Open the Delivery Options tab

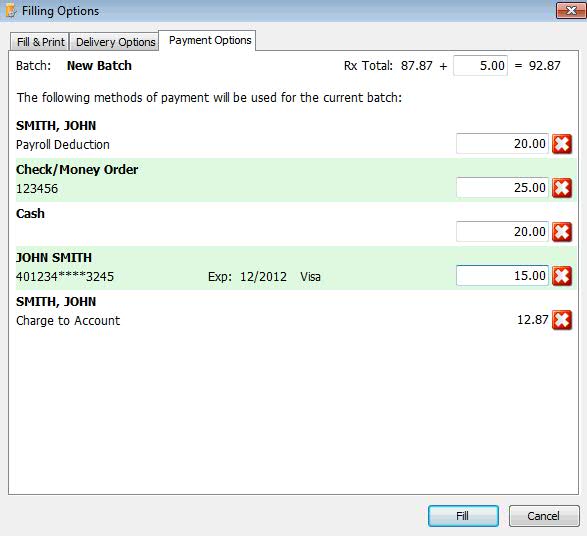115,42
